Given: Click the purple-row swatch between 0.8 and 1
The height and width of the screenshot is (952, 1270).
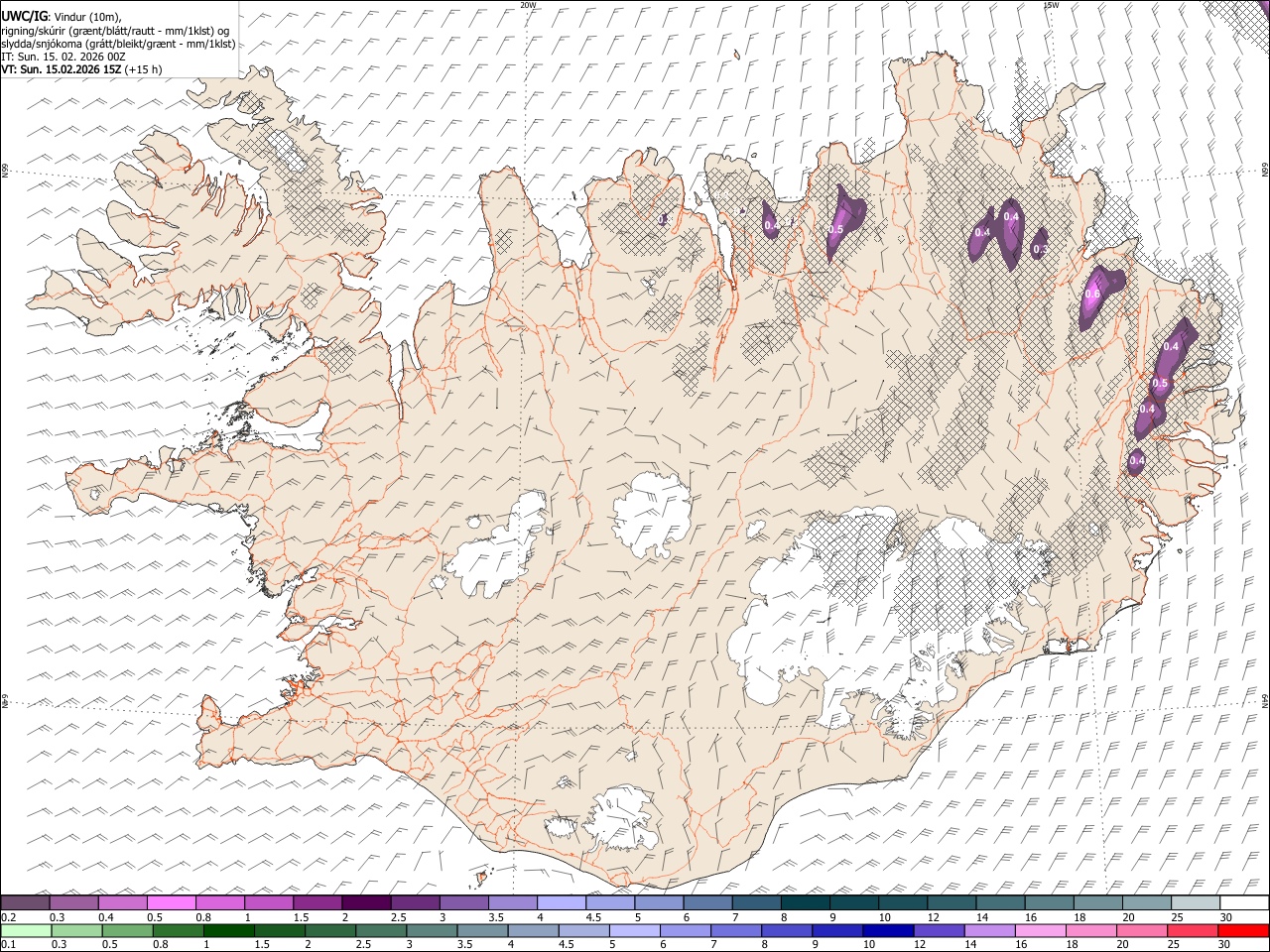Looking at the screenshot, I should (x=219, y=902).
